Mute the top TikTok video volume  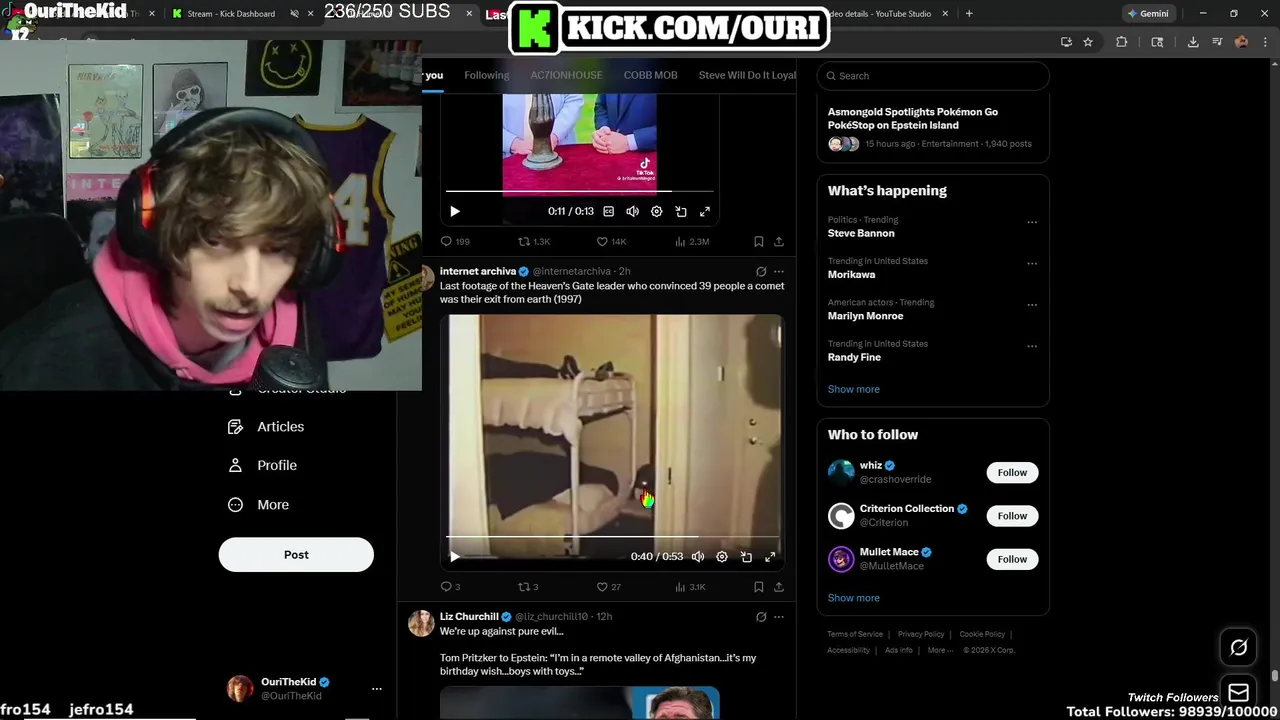click(632, 211)
